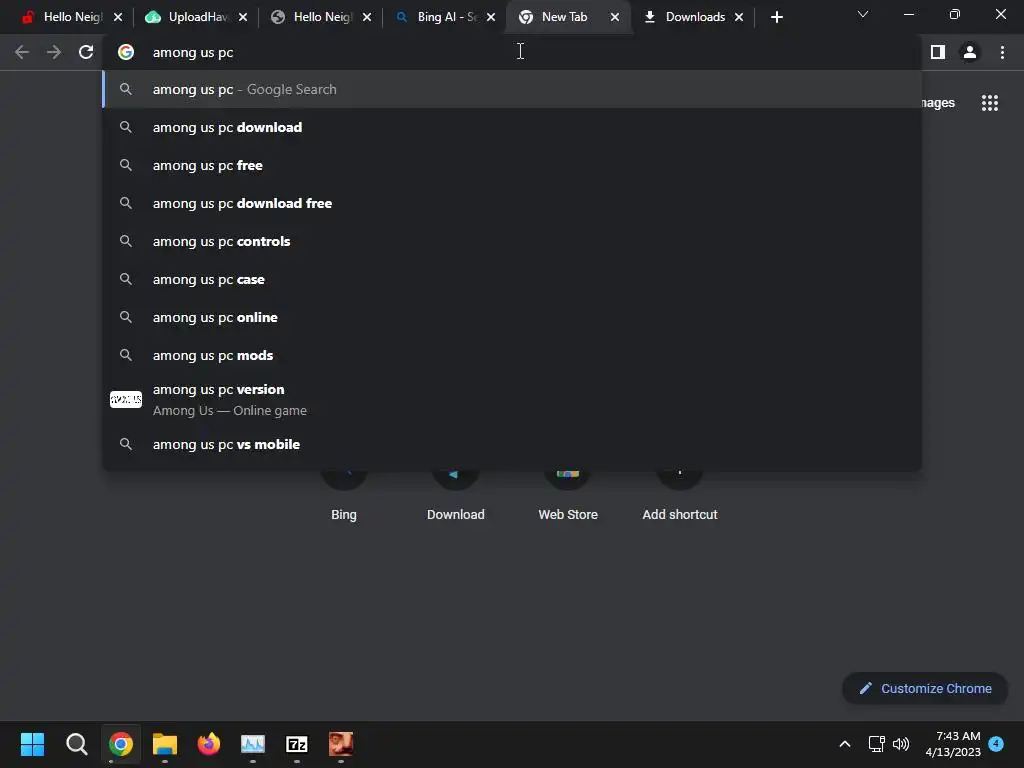Open the network icon in the tray
This screenshot has width=1024, height=768.
coord(876,744)
